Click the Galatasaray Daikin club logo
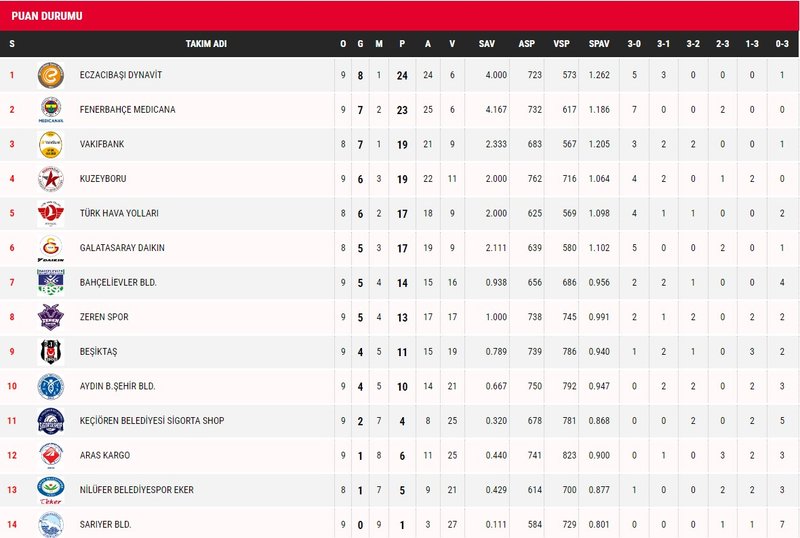The image size is (800, 538). [50, 248]
